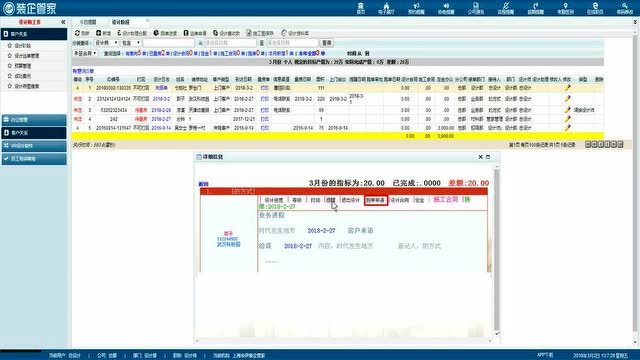640x360 pixels.
Task: Open the company notice document icon
Action: tap(476, 8)
